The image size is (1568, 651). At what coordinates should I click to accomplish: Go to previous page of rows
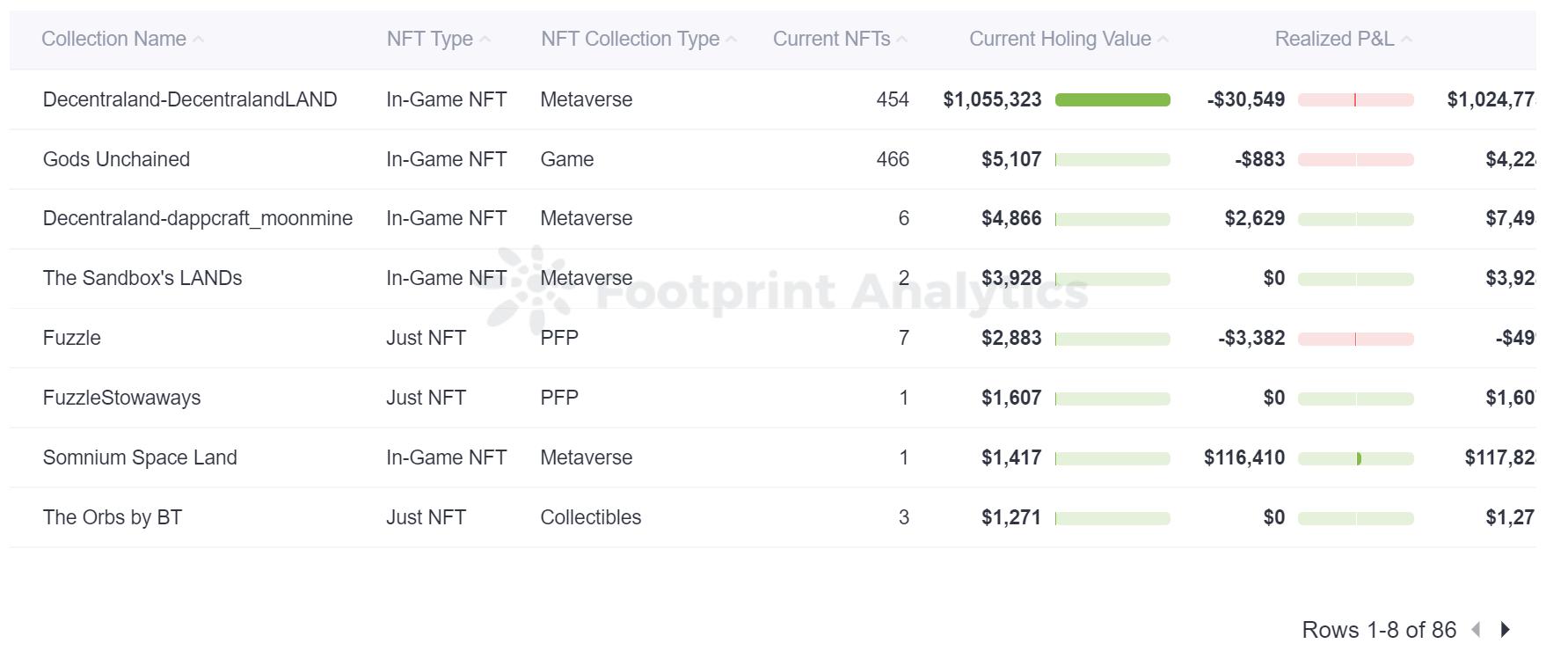tap(1477, 630)
